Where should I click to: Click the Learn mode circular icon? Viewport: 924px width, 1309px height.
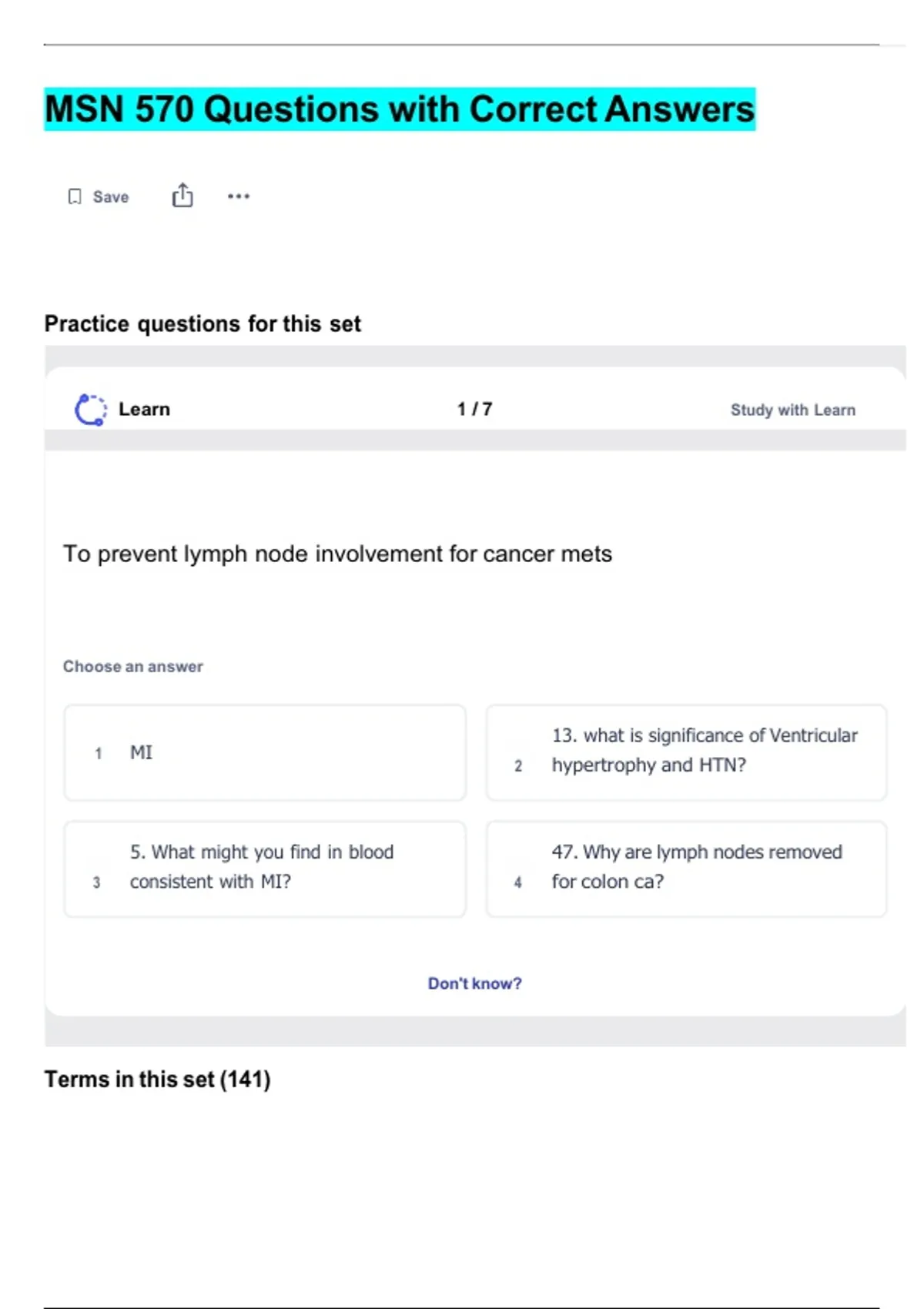coord(91,410)
